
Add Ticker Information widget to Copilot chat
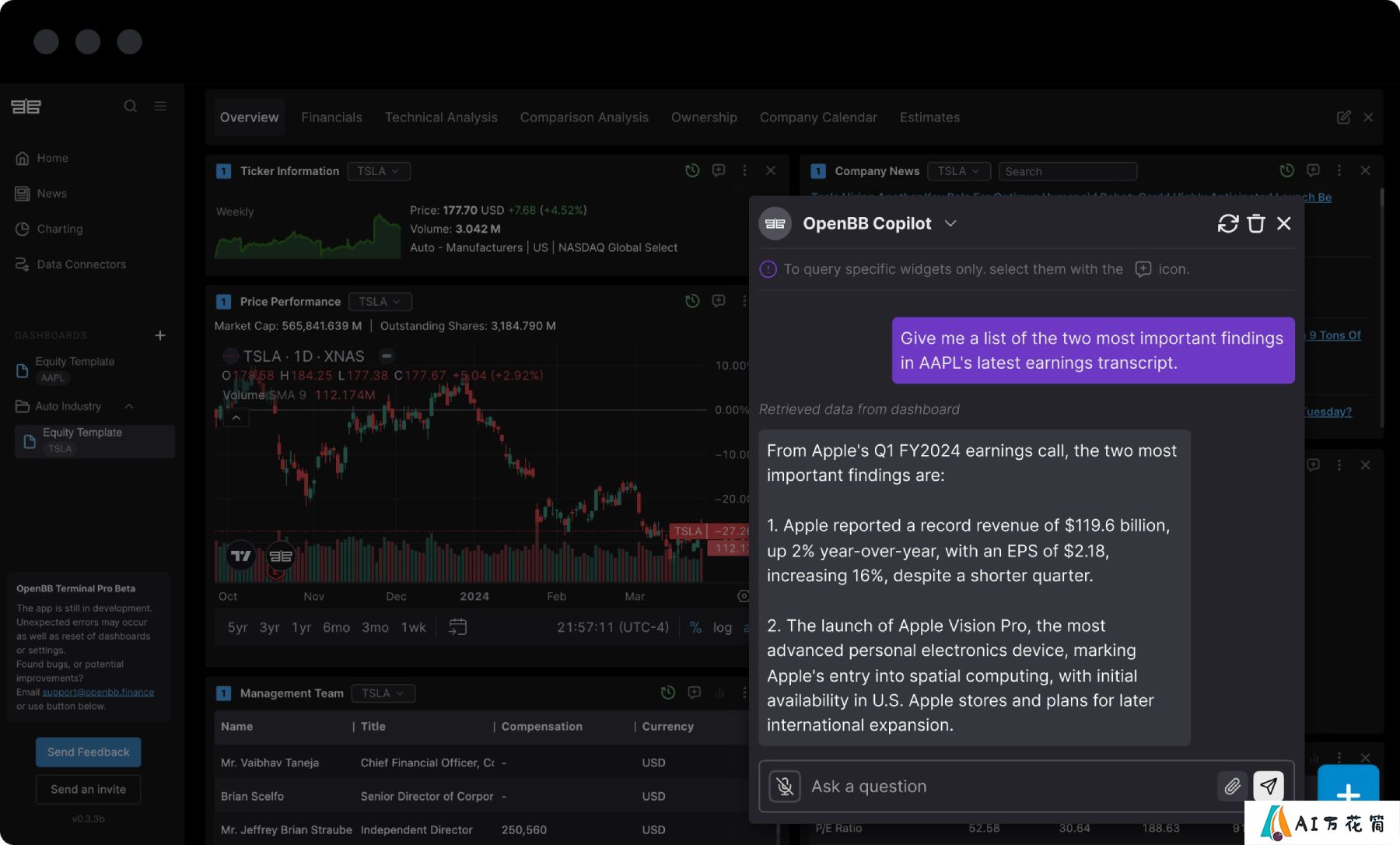719,170
